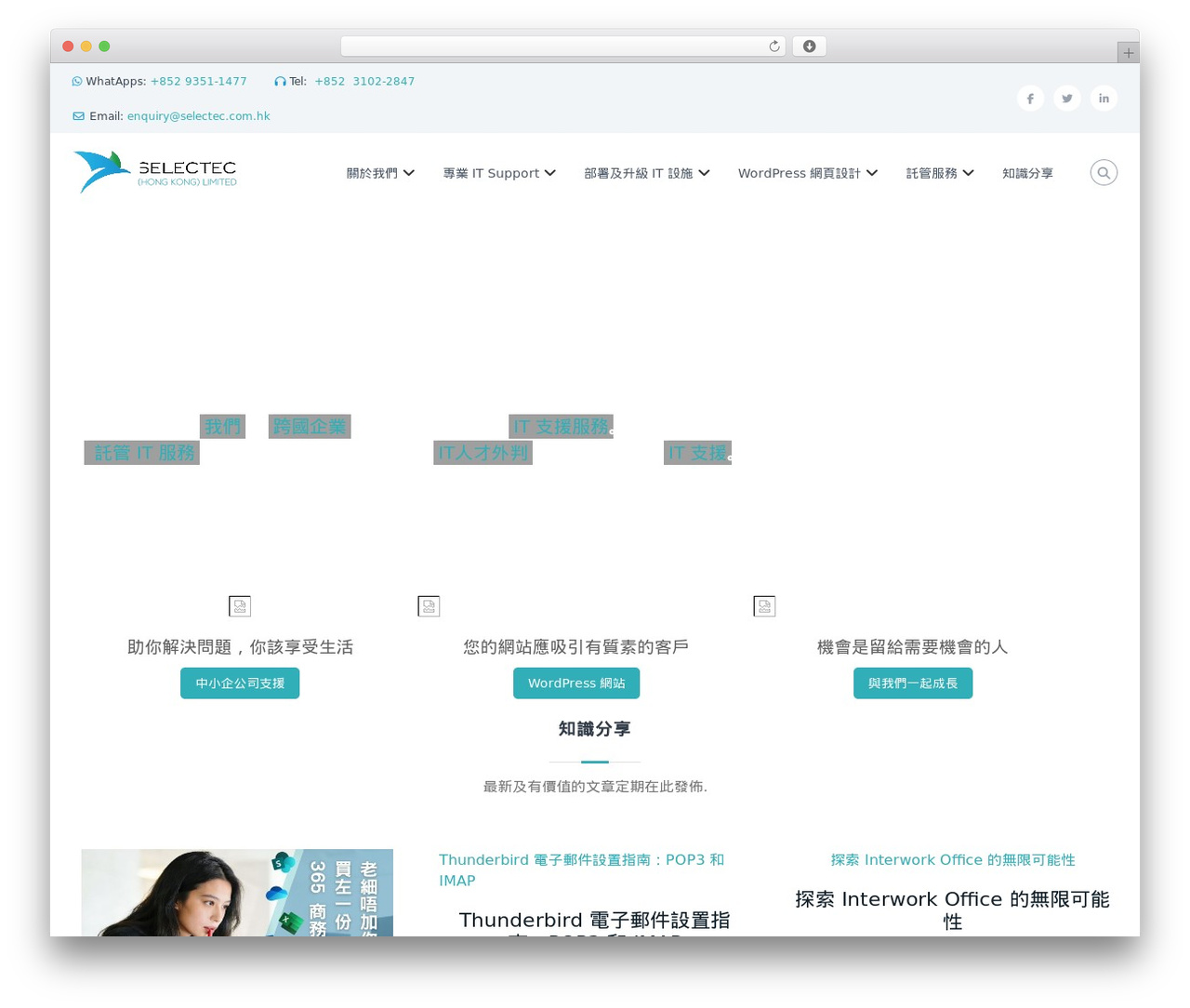This screenshot has width=1190, height=1008.
Task: Expand the 專業 IT Support menu
Action: pos(499,173)
